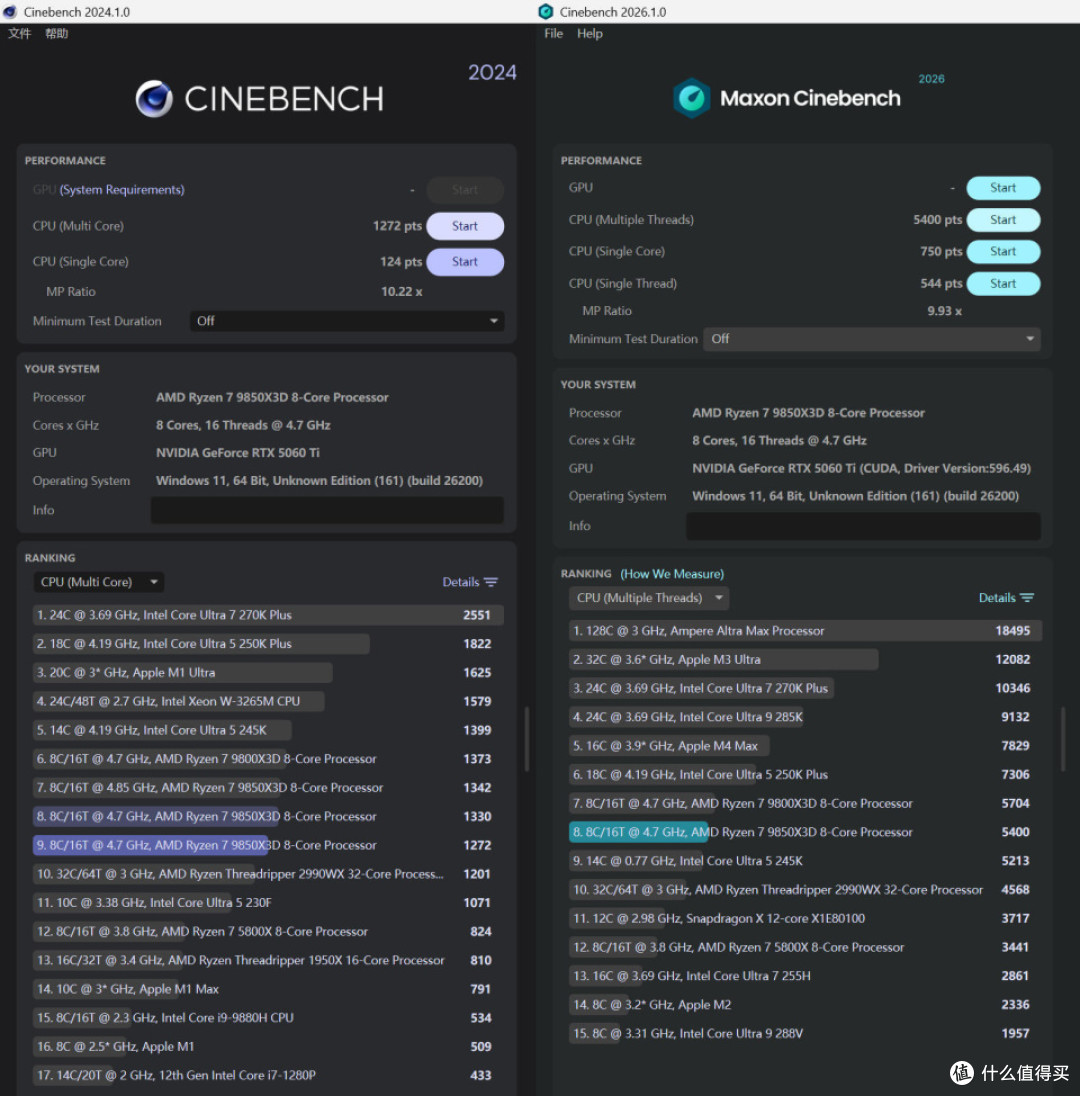Select ranking row 12th Gen Intel Core i7-1280P
The image size is (1080, 1096).
tap(268, 1075)
